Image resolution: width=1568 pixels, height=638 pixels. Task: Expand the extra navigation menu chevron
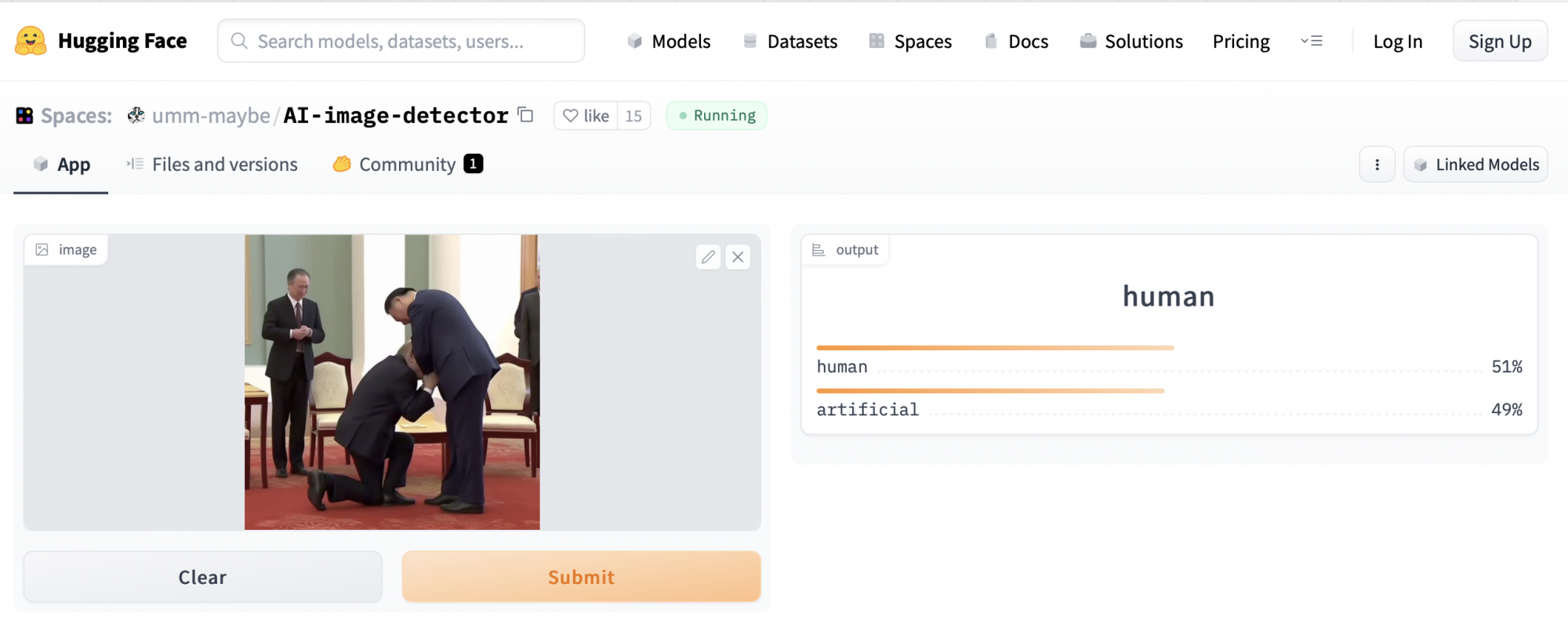[x=1312, y=41]
